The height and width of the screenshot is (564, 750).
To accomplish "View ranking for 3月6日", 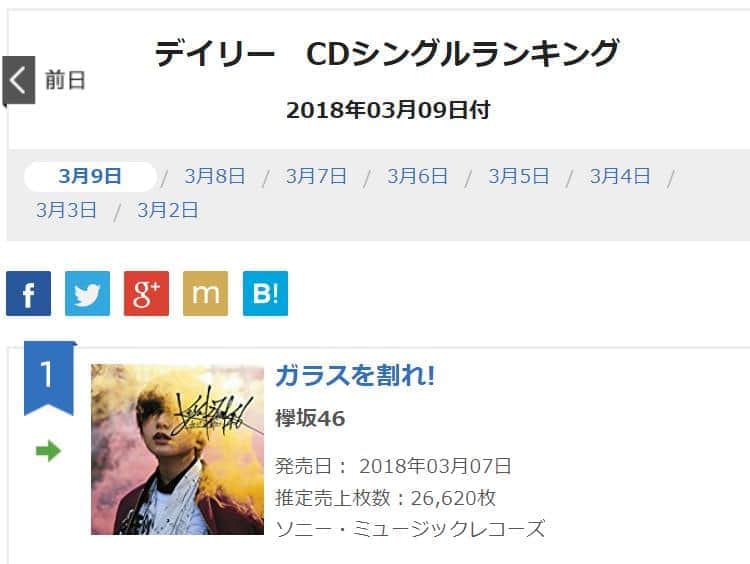I will click(x=418, y=177).
